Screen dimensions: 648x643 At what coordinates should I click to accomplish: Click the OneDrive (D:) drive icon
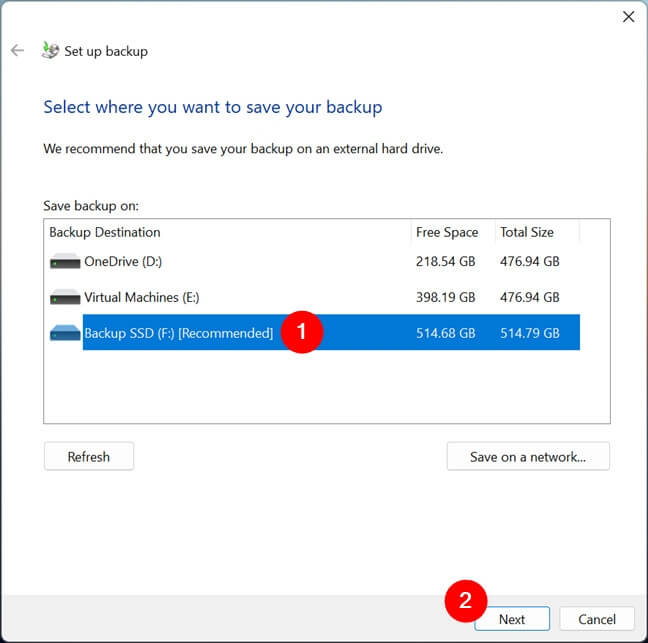tap(65, 262)
